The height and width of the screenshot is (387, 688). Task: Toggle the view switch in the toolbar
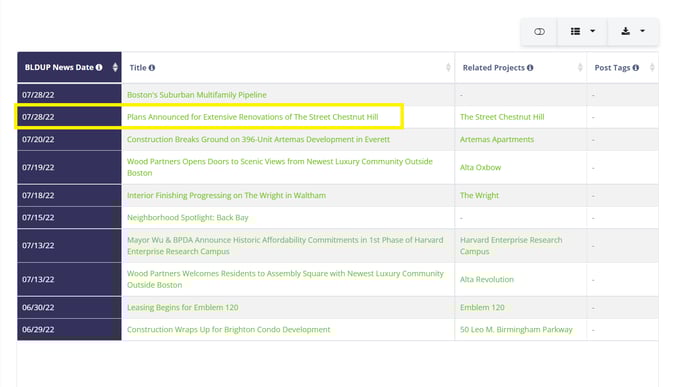pos(539,32)
